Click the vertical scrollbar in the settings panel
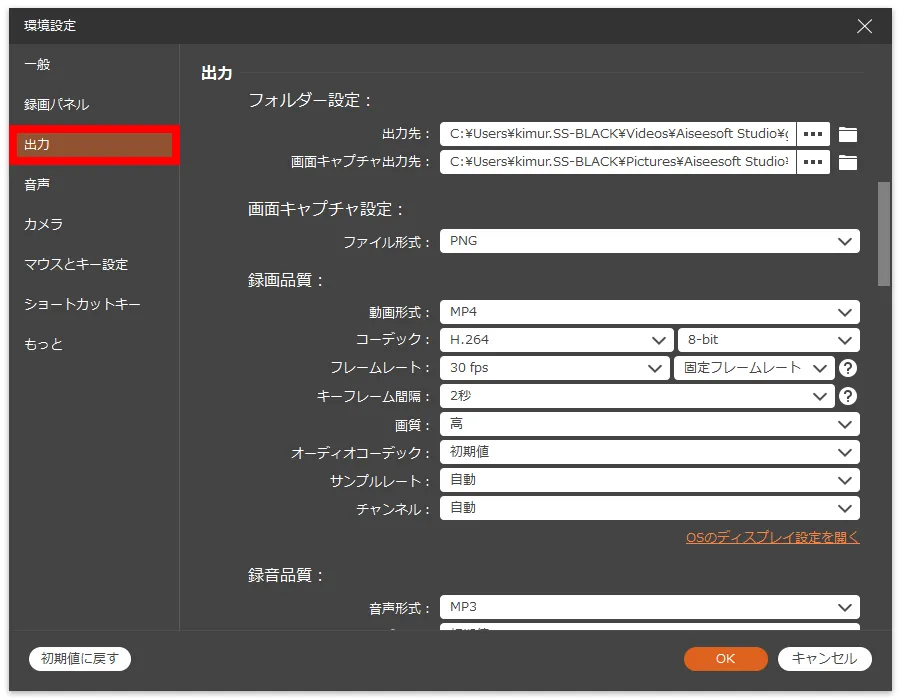This screenshot has height=700, width=900. tap(883, 234)
